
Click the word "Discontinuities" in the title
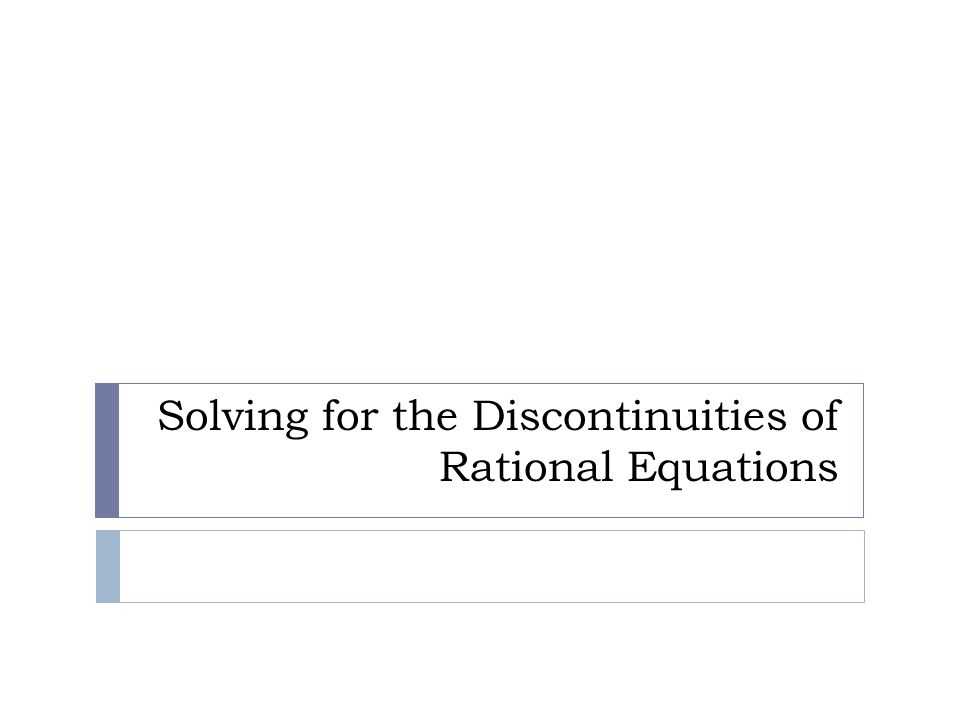pyautogui.click(x=629, y=416)
